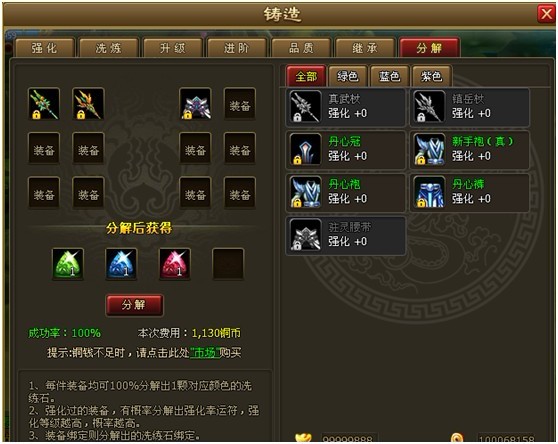Screen dimensions: 558x444
Task: Click the red refining stone reward icon
Action: pos(175,264)
